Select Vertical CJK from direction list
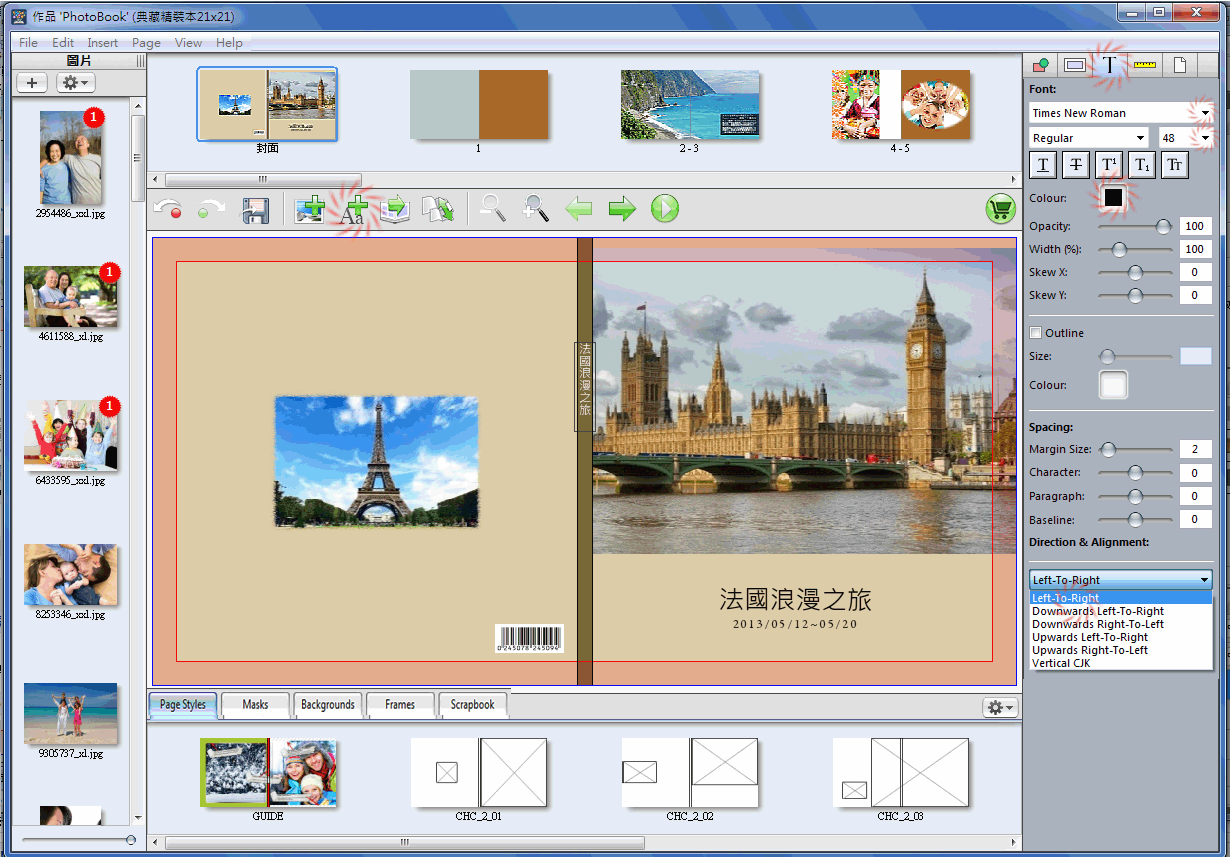Image resolution: width=1230 pixels, height=857 pixels. click(x=1061, y=663)
